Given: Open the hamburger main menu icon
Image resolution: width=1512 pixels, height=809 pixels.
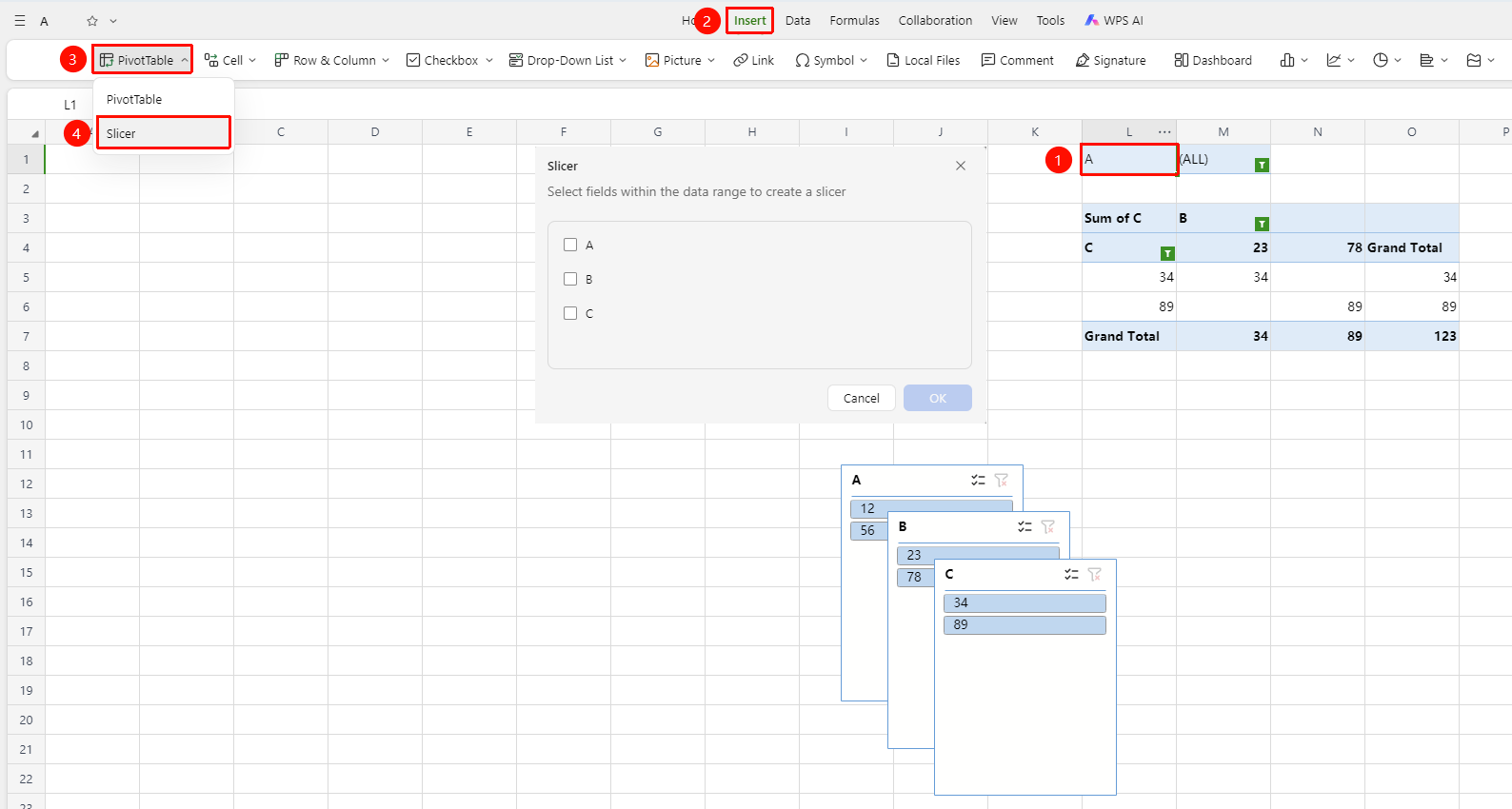Looking at the screenshot, I should pyautogui.click(x=20, y=20).
